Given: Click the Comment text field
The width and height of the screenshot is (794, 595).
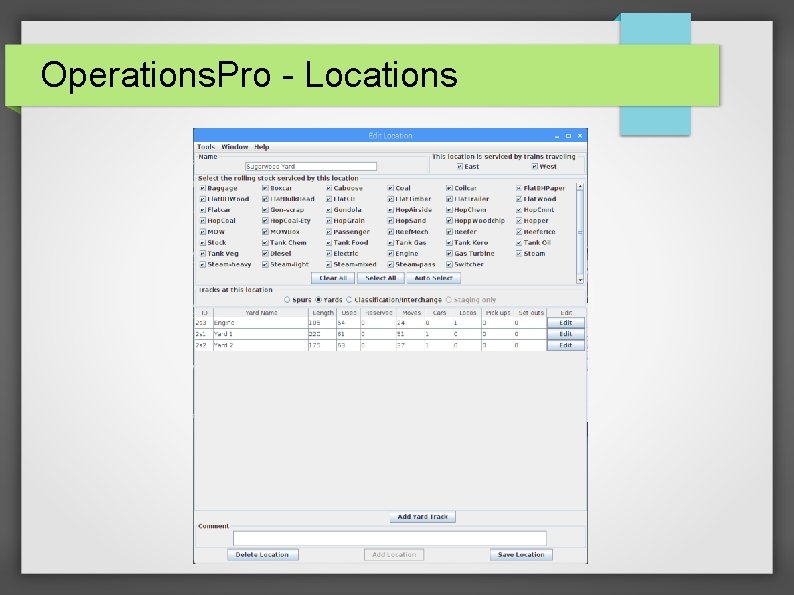Looking at the screenshot, I should 390,538.
